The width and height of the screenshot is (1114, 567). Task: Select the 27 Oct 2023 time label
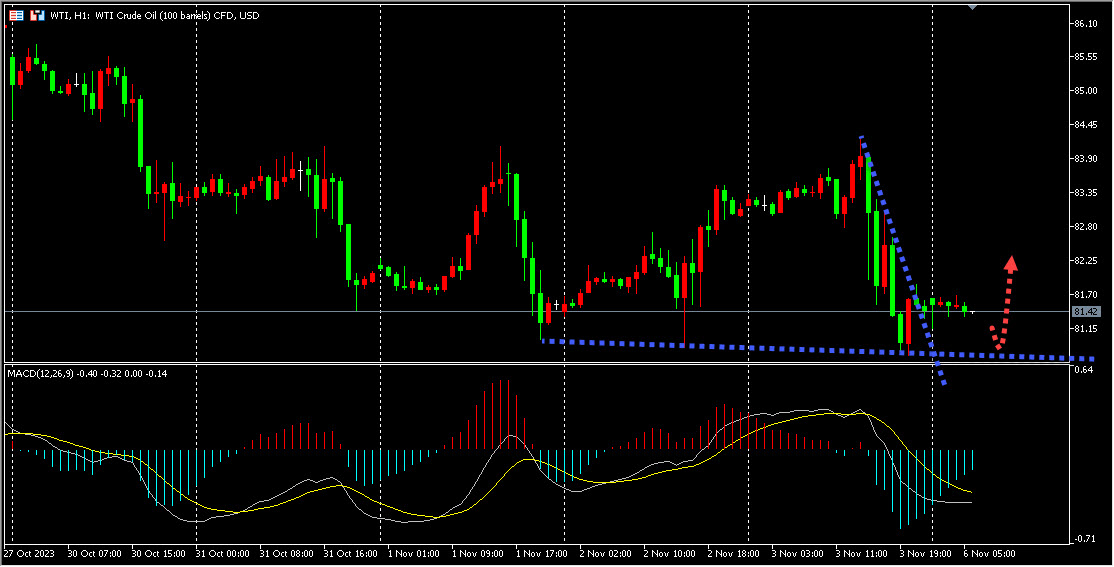coord(29,554)
